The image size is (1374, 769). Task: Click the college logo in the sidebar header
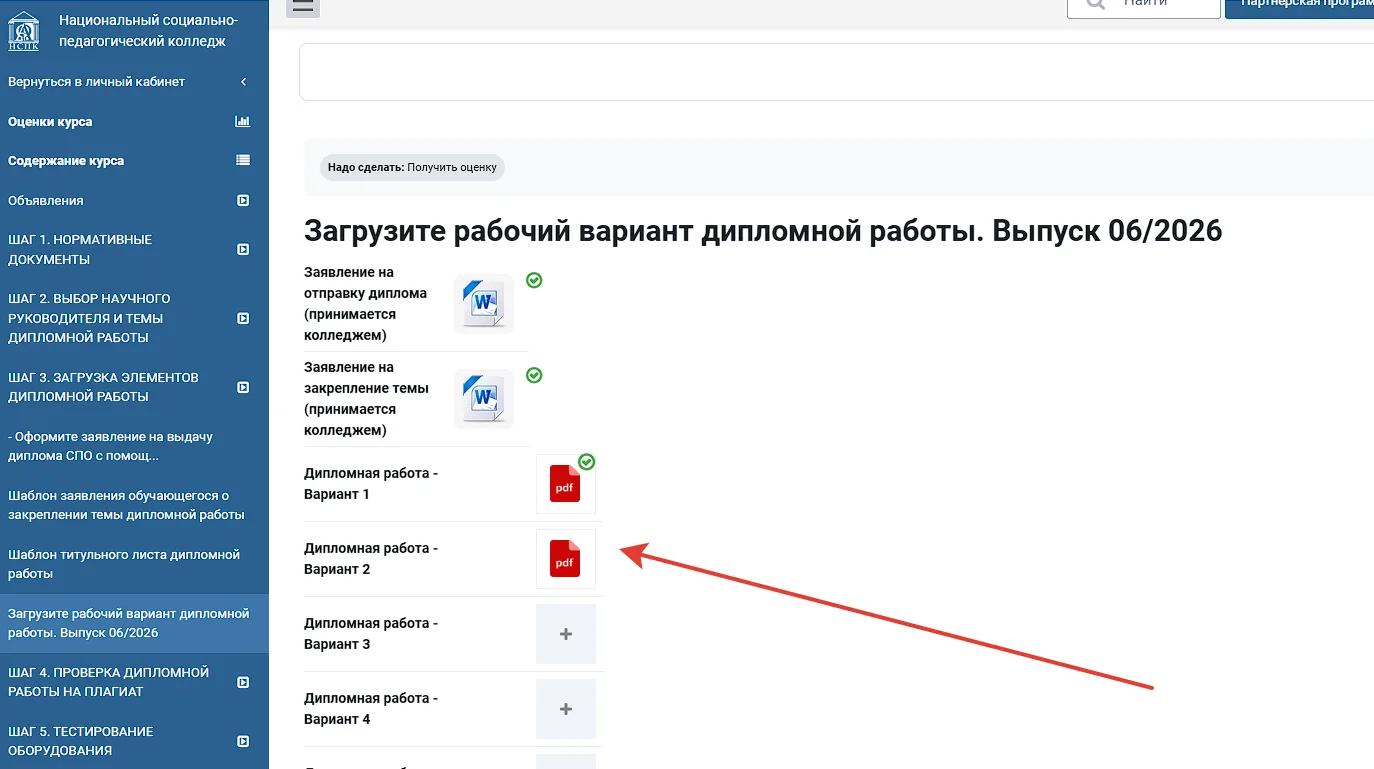24,31
